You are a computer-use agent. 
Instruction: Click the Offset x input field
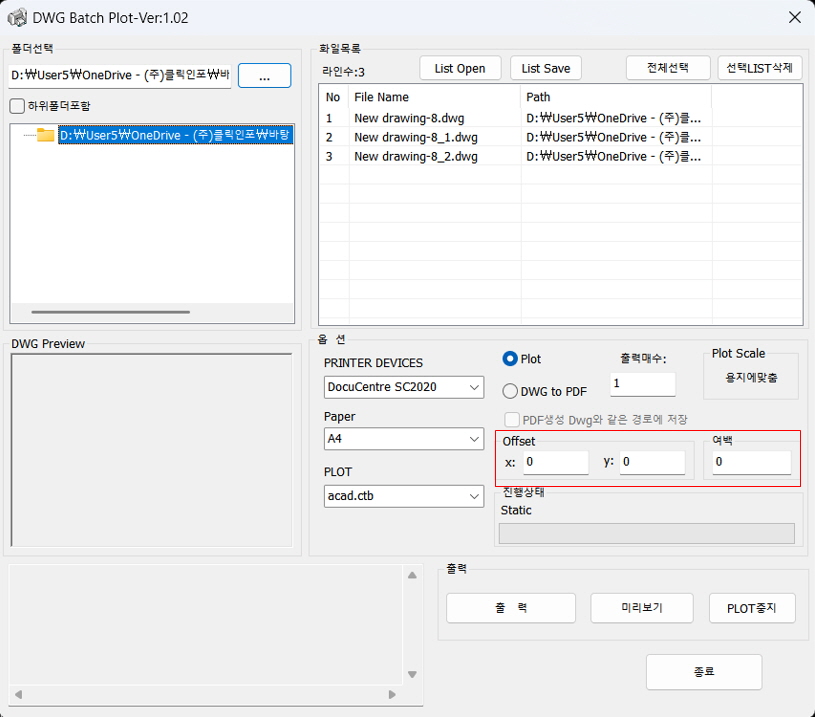555,462
